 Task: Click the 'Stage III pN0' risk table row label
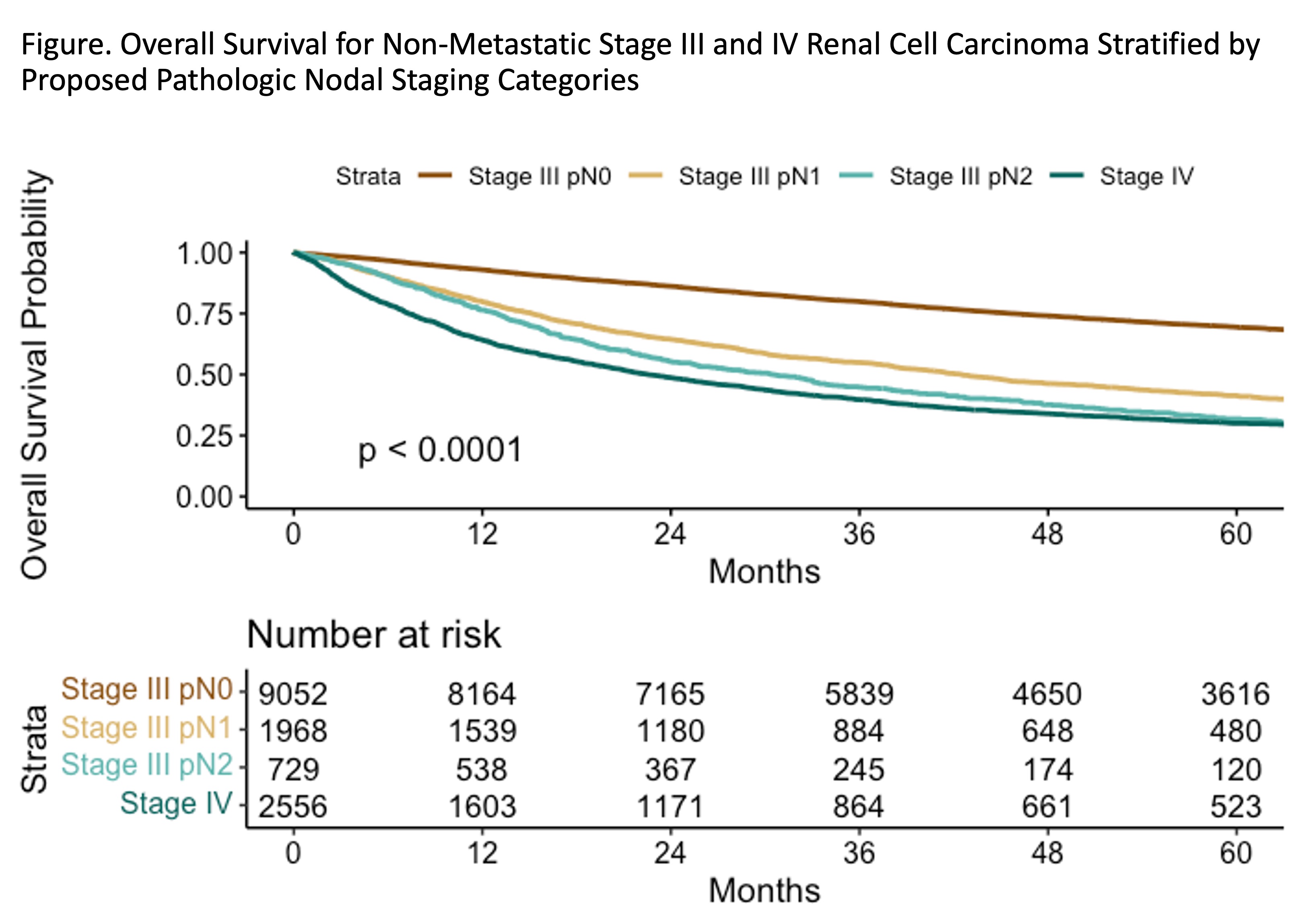[x=147, y=689]
